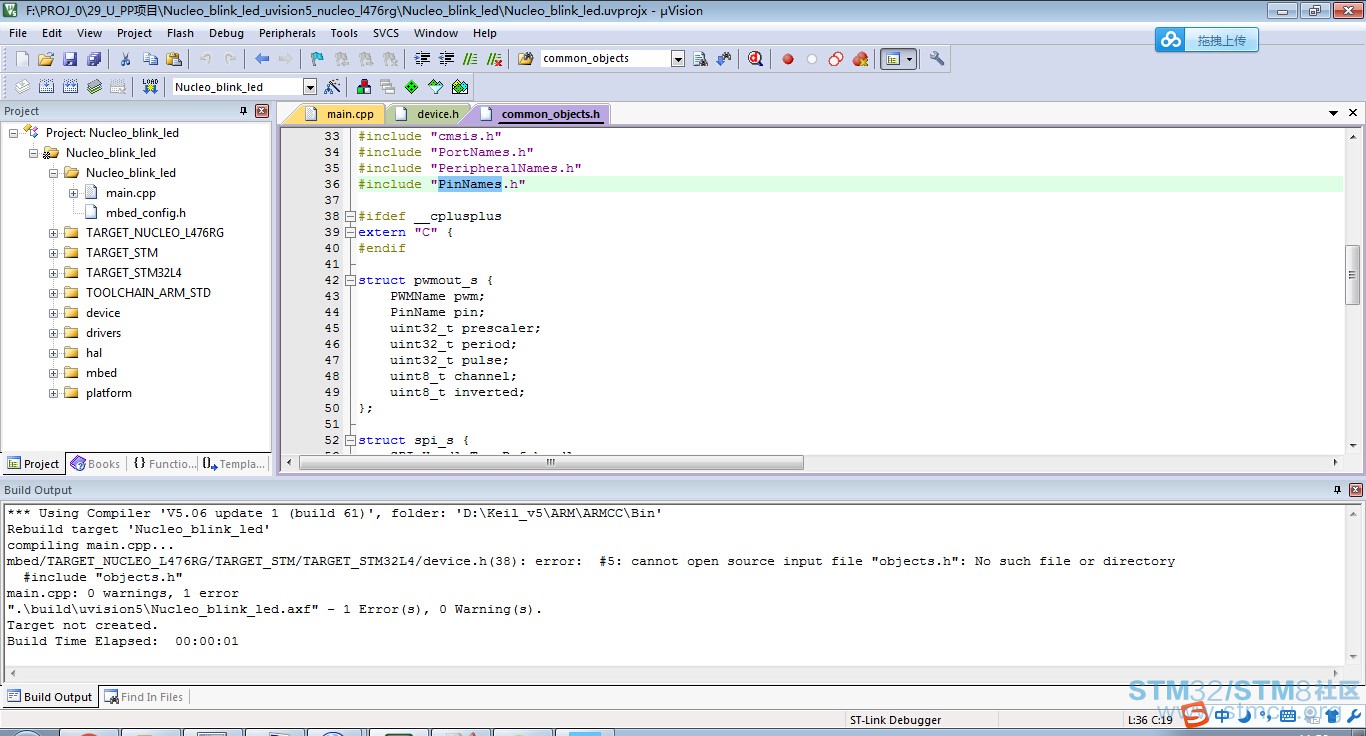Switch to the Templates panel tab
Screen dimensions: 1366x736
click(234, 464)
